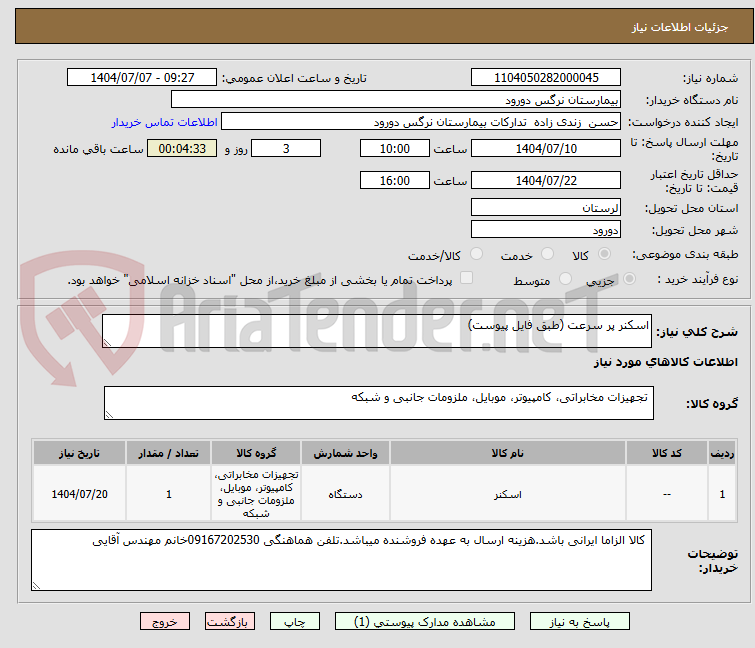This screenshot has width=755, height=648.
Task: Click the resize handle of توضیحات خریدار box
Action: coord(37,585)
